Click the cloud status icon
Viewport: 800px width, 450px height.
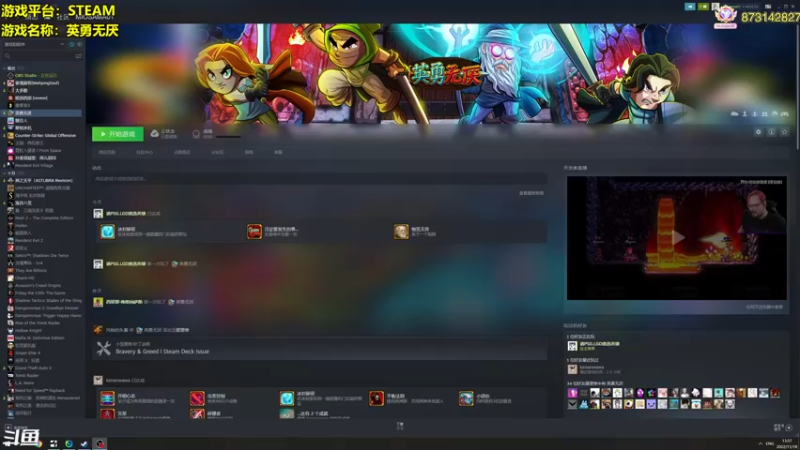click(154, 134)
